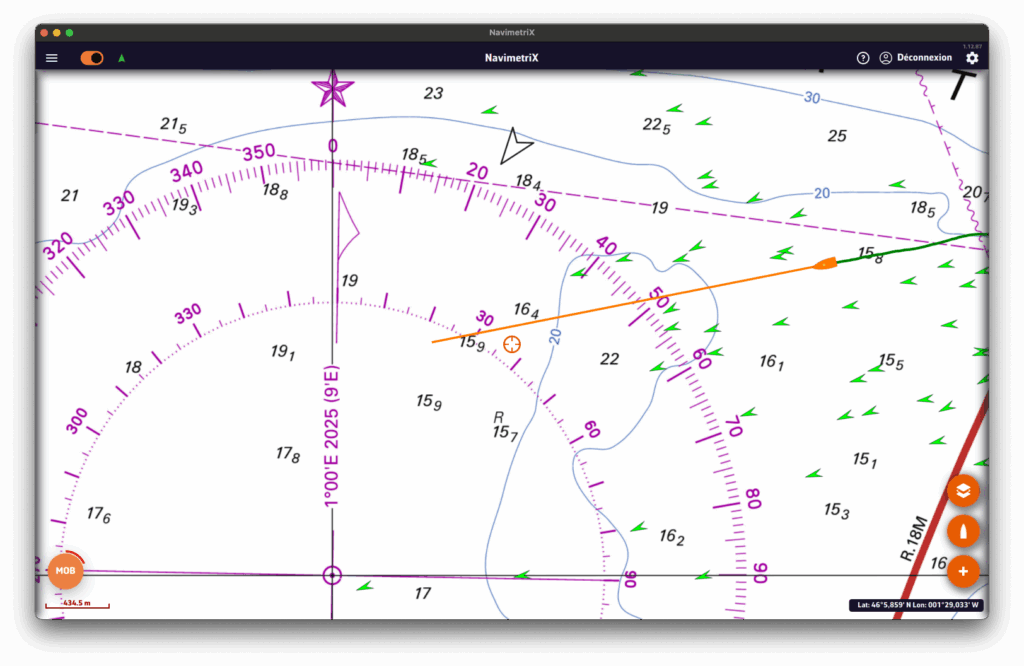Click the user account profile icon
Image resolution: width=1024 pixels, height=666 pixels.
[885, 58]
